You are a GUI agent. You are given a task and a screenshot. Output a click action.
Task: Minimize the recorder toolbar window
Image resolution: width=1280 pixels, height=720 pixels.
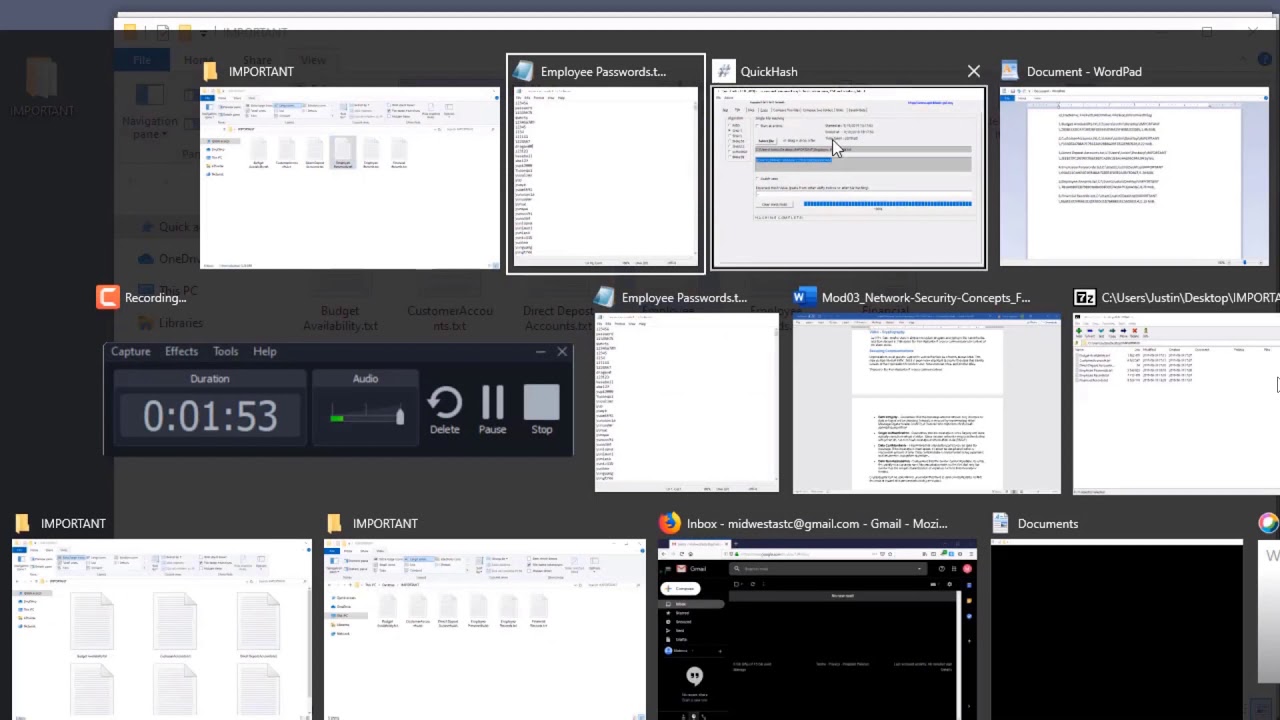tap(540, 352)
